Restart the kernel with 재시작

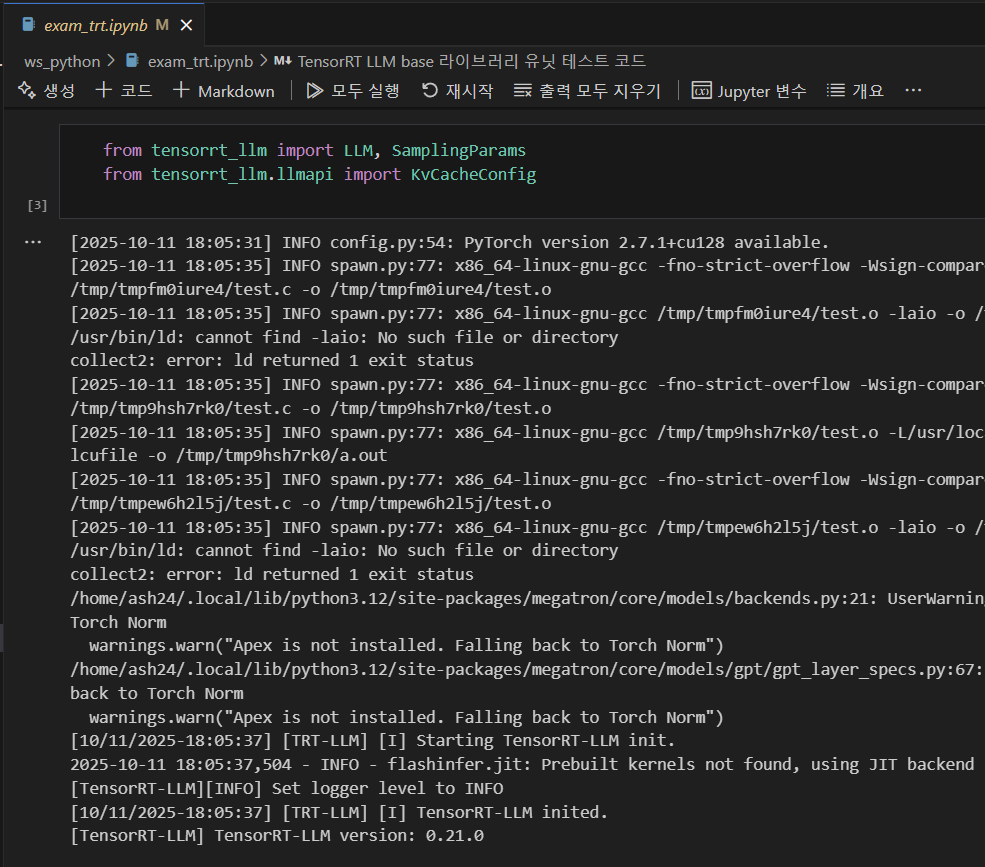[457, 91]
